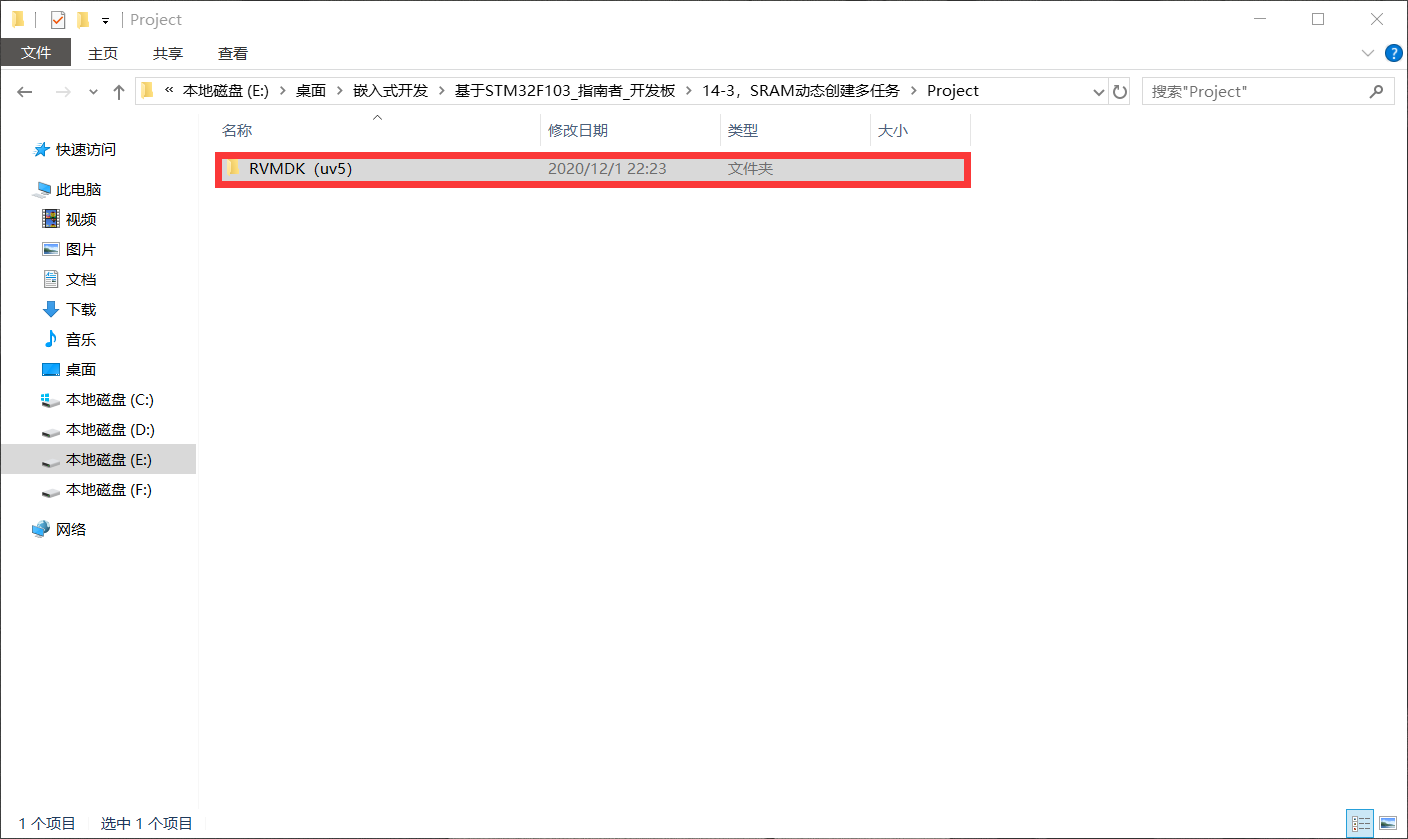Screen dimensions: 1408x839
Task: Open 本地磁盘 (F:) in sidebar
Action: [109, 490]
